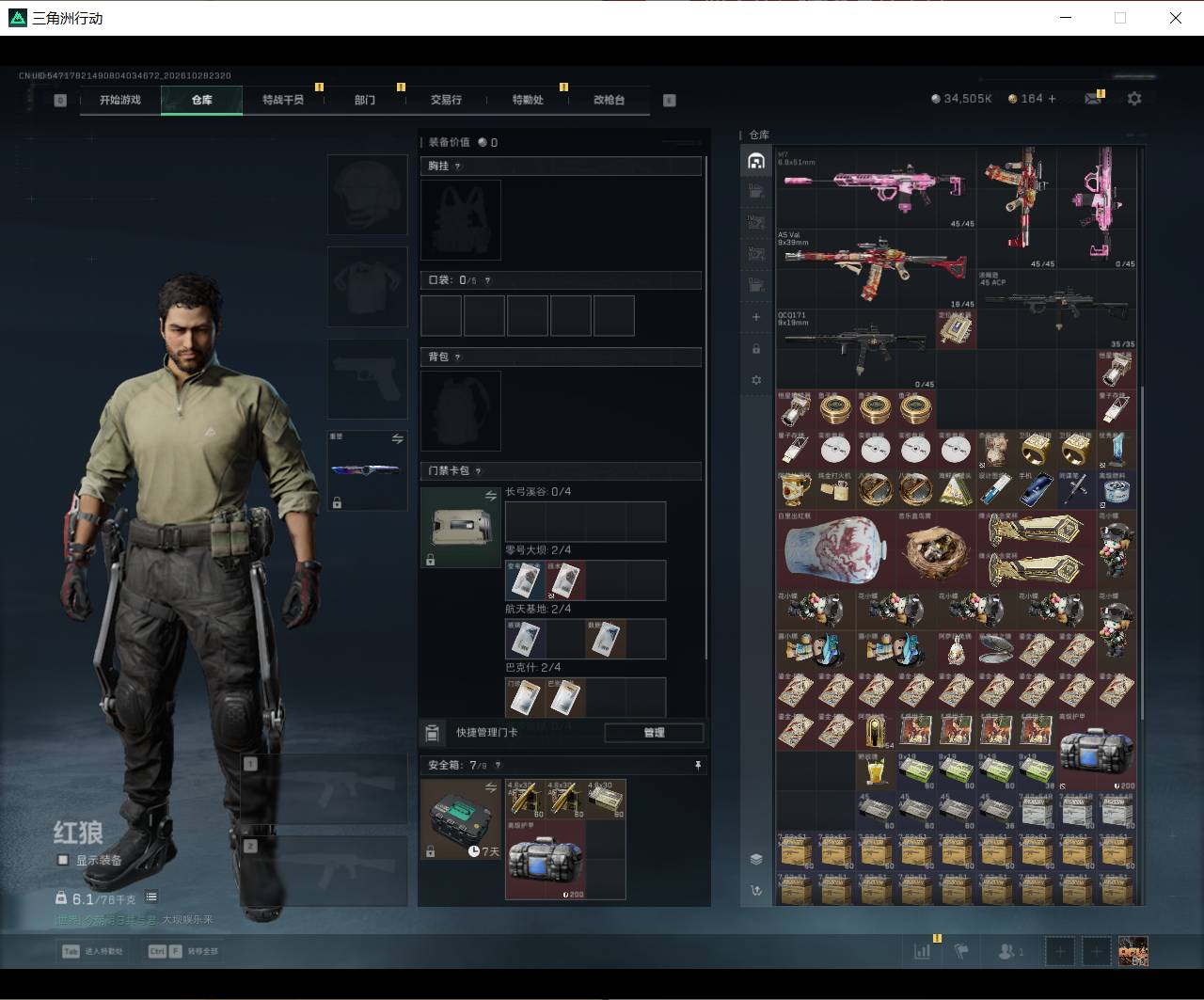Select the armor repair kit in safe box
The height and width of the screenshot is (1000, 1204).
coord(546,860)
